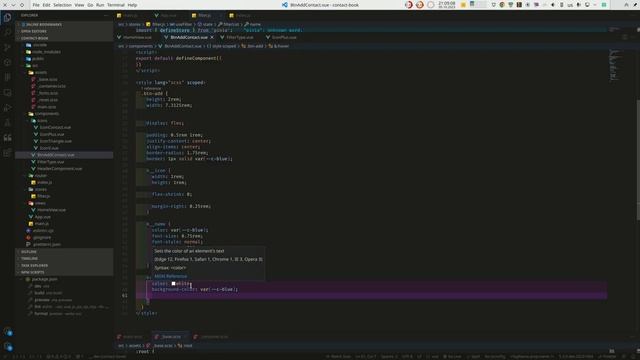Screen dimensions: 640x360
Task: Open the MDN Reference link in tooltip
Action: [171, 276]
